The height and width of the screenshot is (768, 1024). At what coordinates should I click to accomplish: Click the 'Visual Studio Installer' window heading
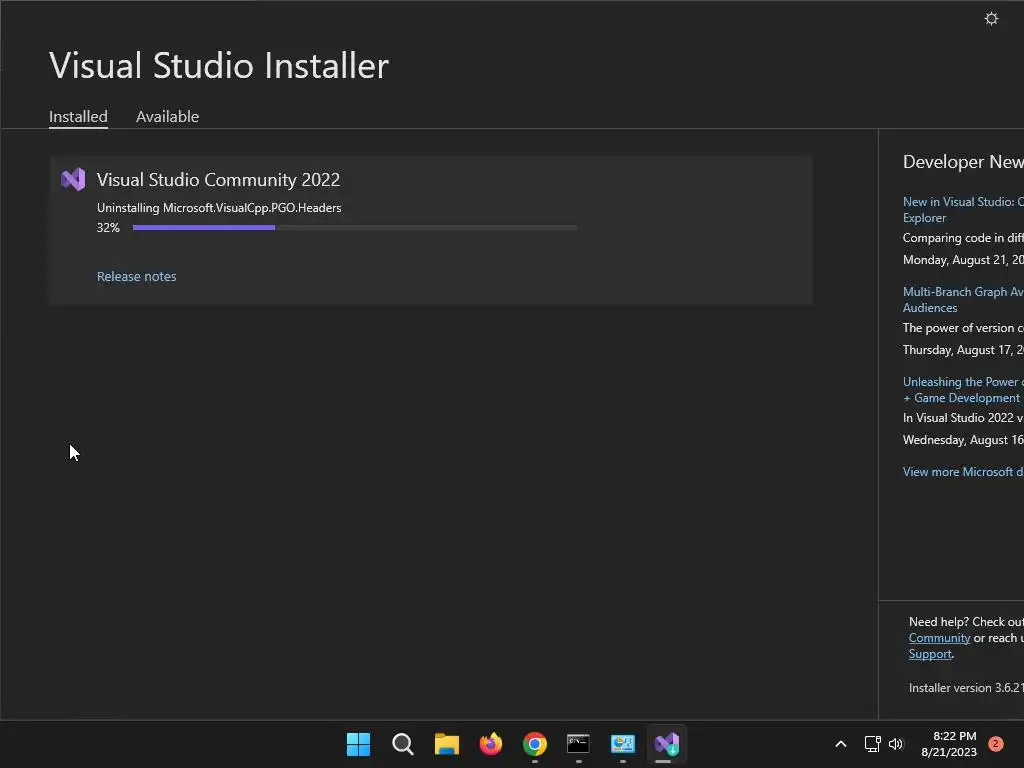pyautogui.click(x=219, y=65)
